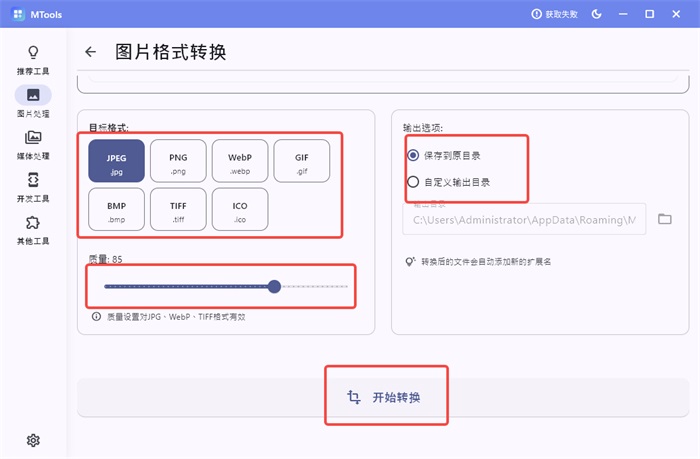
Task: Choose WebP as target format
Action: [240, 161]
